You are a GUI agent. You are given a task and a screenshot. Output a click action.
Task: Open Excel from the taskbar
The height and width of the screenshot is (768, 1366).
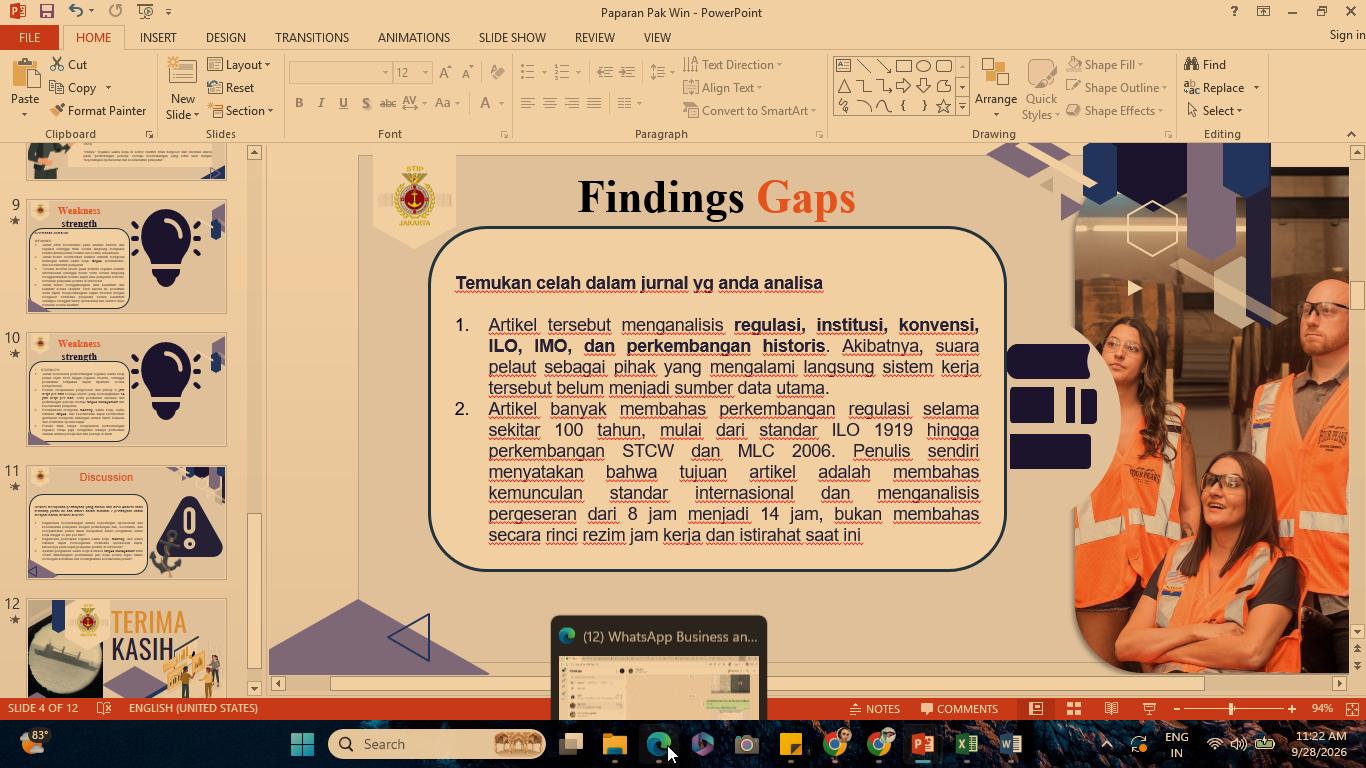966,744
